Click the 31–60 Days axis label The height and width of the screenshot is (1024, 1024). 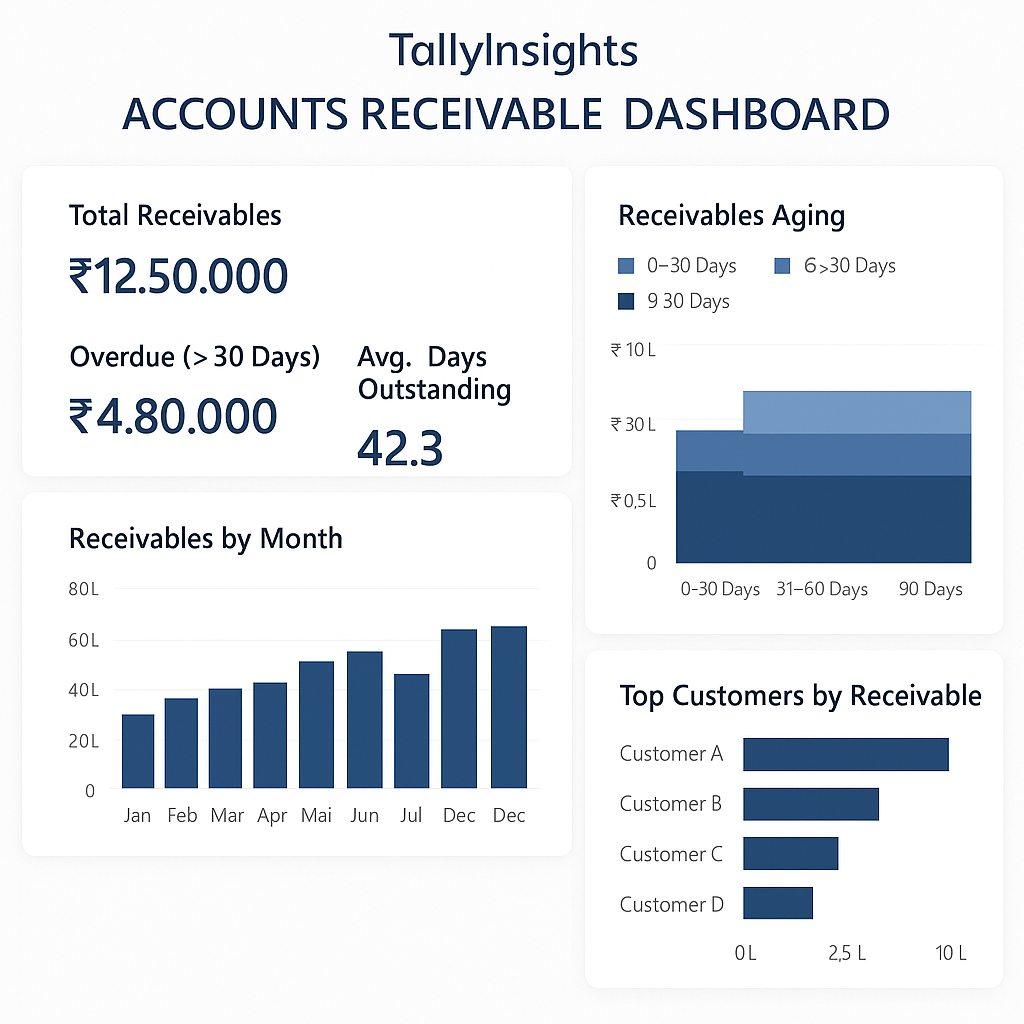click(822, 589)
